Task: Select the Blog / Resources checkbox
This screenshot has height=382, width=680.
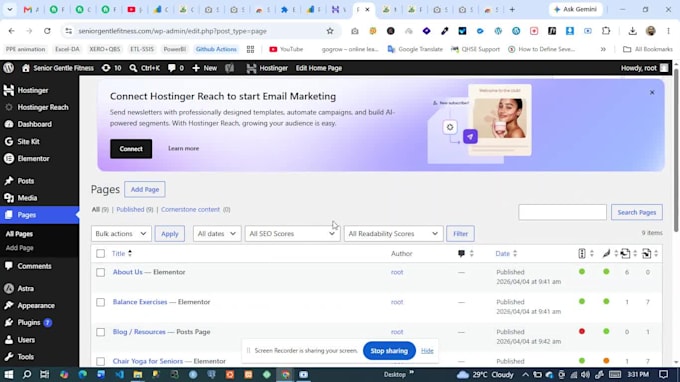Action: [x=101, y=332]
